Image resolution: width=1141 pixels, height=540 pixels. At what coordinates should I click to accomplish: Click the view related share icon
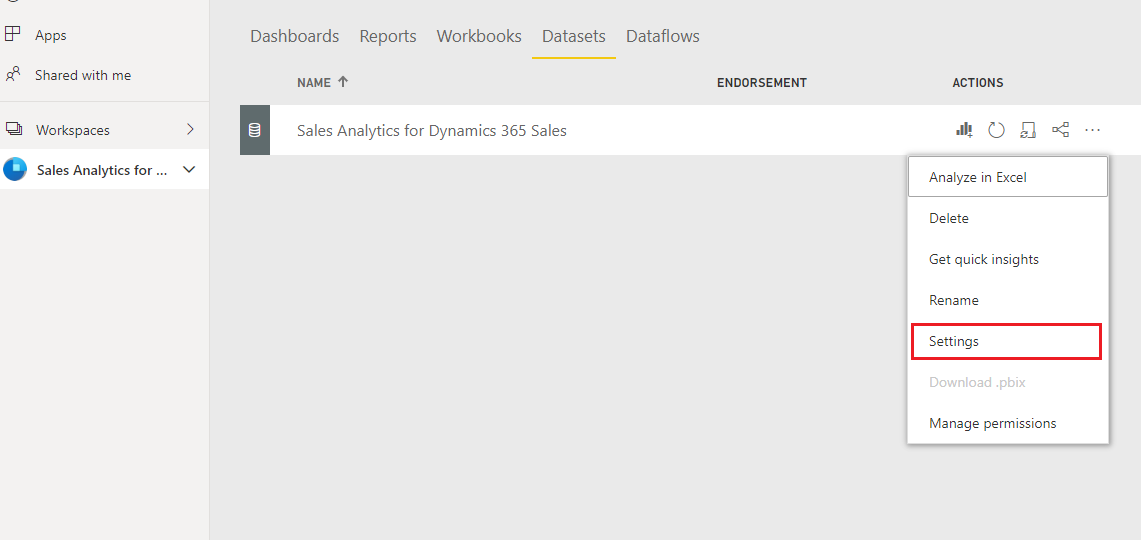pyautogui.click(x=1060, y=130)
